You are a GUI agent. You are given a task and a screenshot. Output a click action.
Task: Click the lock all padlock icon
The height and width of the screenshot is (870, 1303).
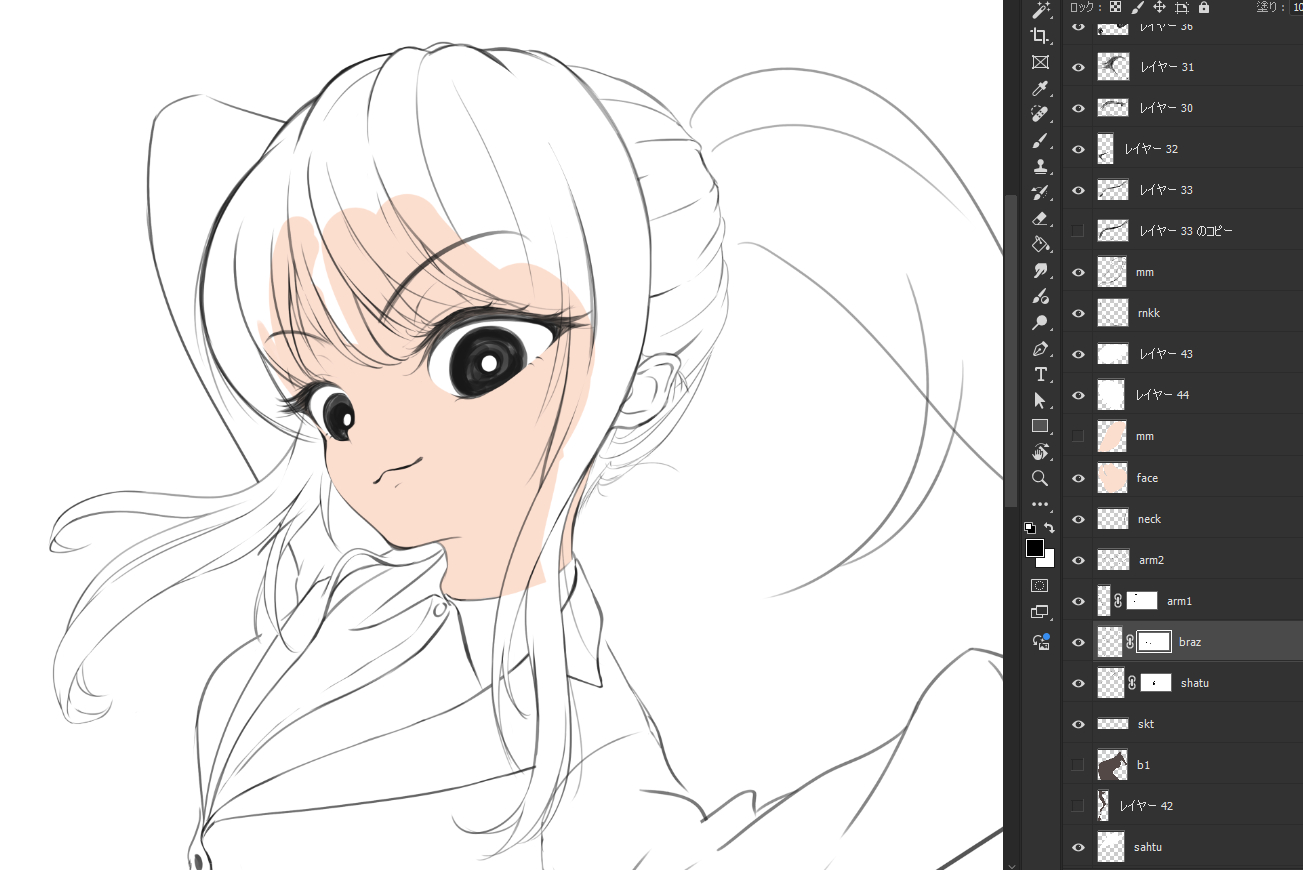pos(1203,7)
